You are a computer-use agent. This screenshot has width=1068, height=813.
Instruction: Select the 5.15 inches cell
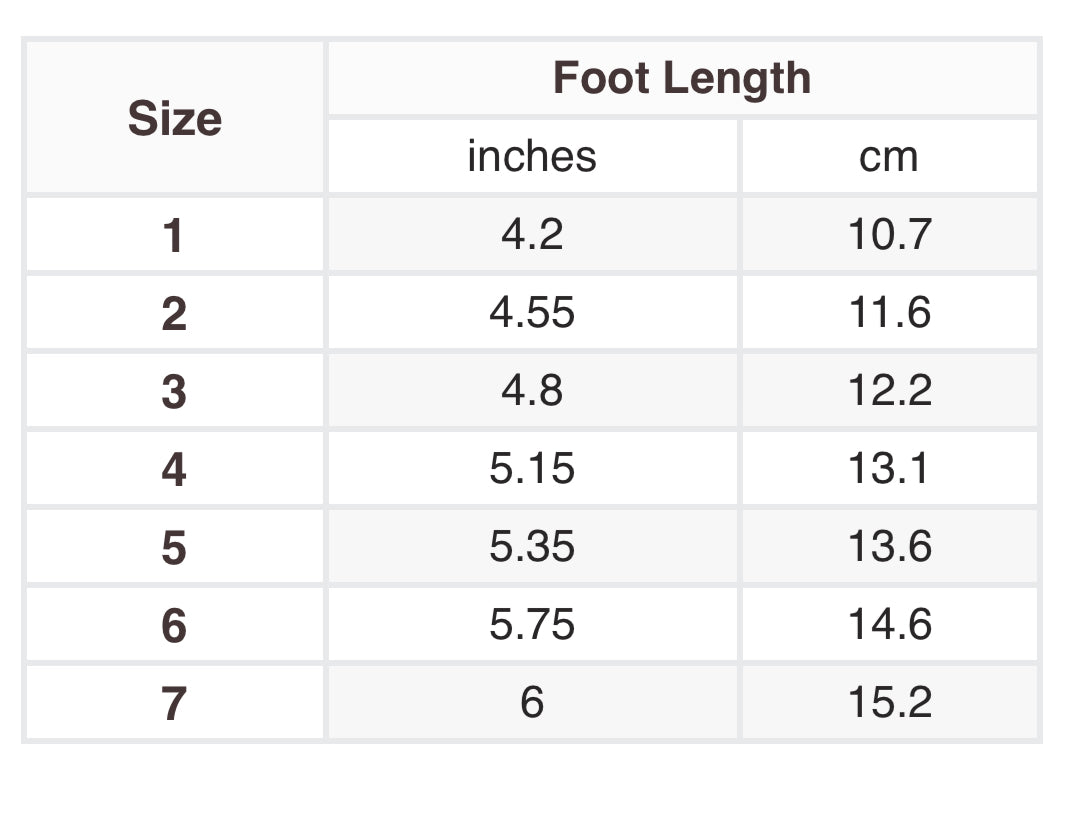click(532, 469)
